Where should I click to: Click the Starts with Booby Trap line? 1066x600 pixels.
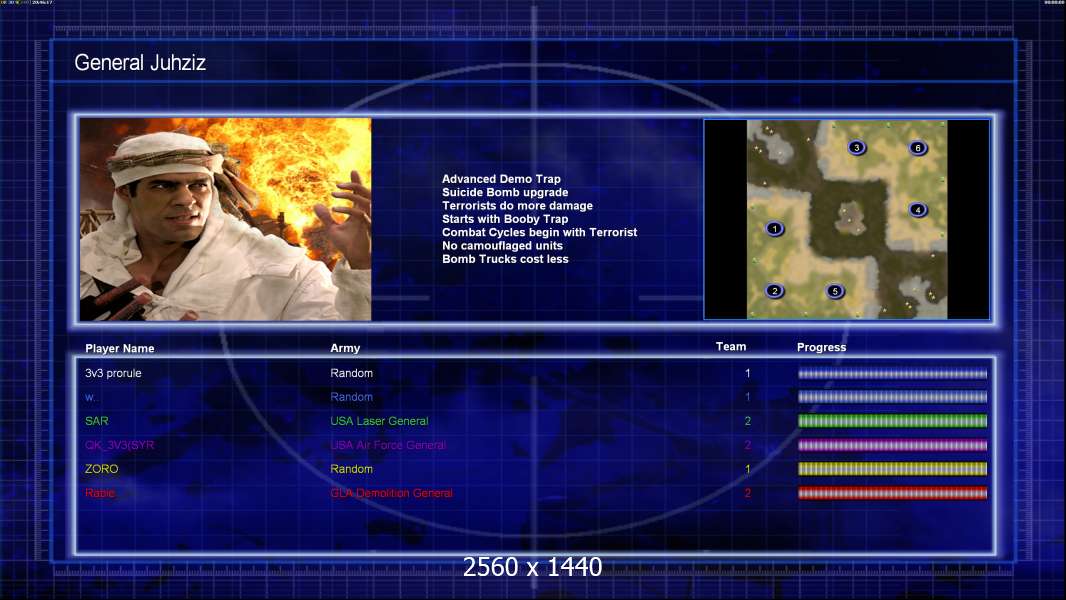coord(505,219)
